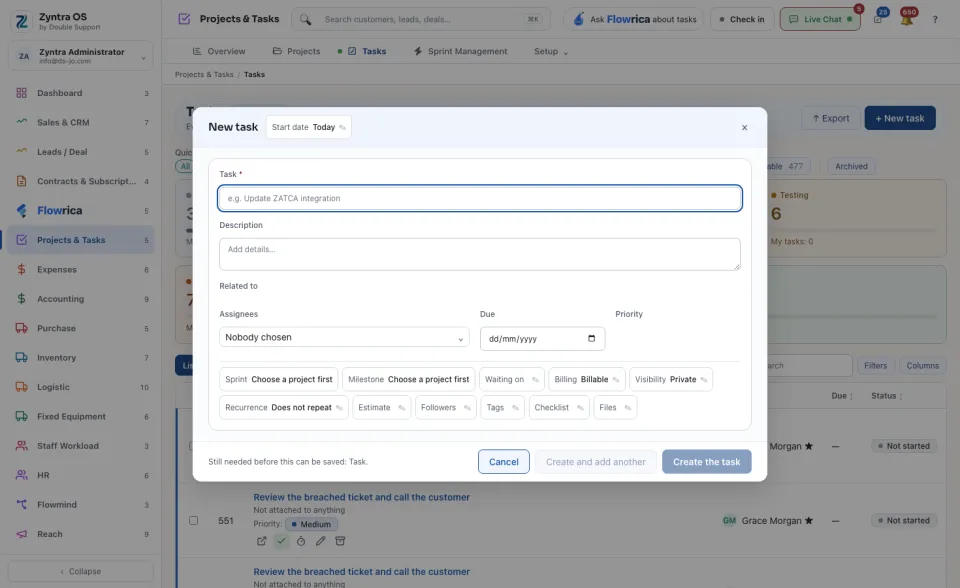This screenshot has width=960, height=588.
Task: Open Inventory sidebar icon
Action: [21, 358]
